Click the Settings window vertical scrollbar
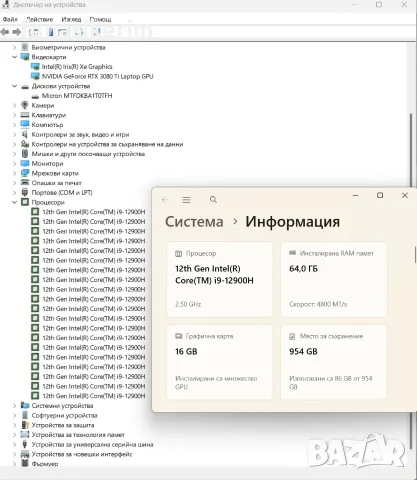Viewport: 417px width, 480px height. 415,255
